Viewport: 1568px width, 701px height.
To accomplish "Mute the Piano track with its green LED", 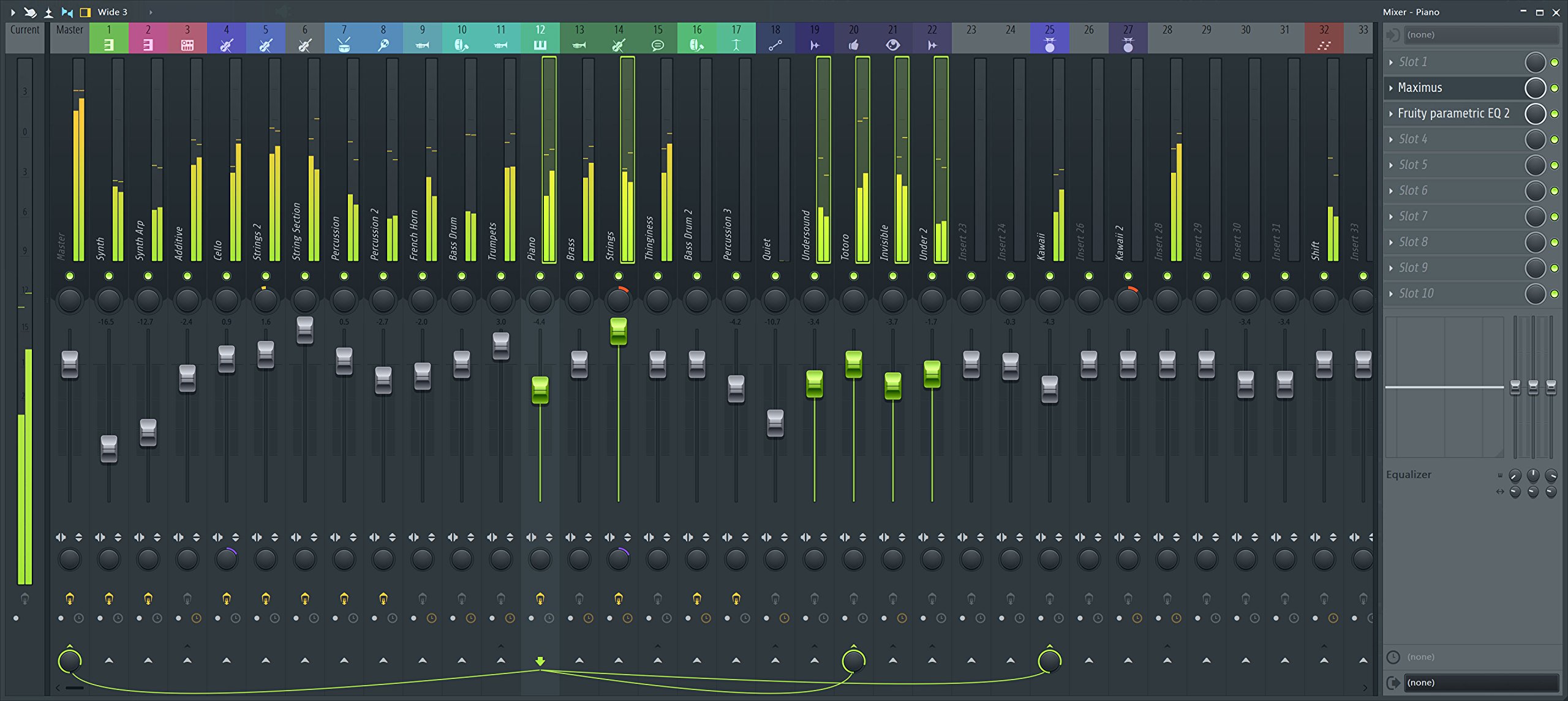I will [x=540, y=276].
